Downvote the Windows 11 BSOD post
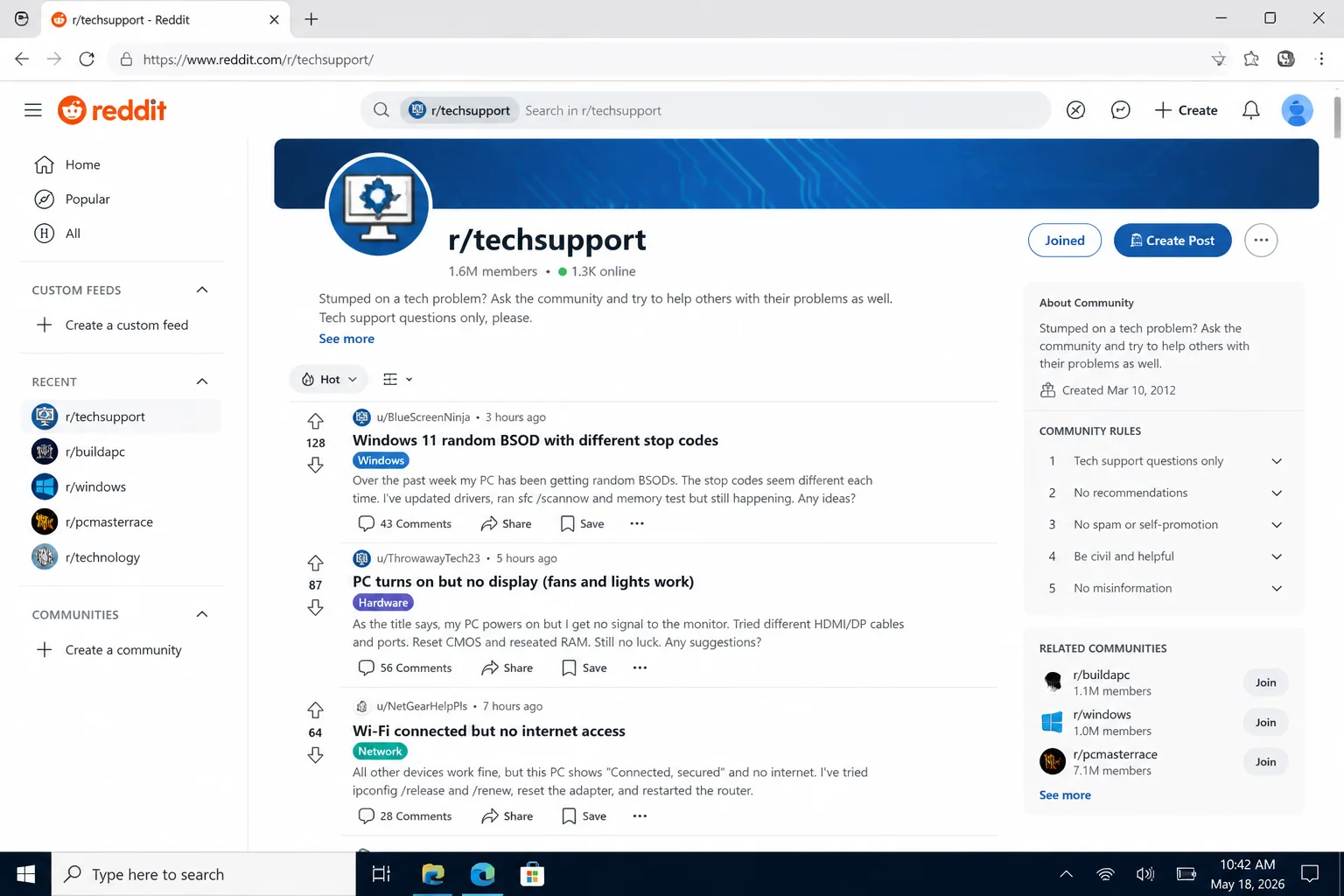The height and width of the screenshot is (896, 1344). 316,465
